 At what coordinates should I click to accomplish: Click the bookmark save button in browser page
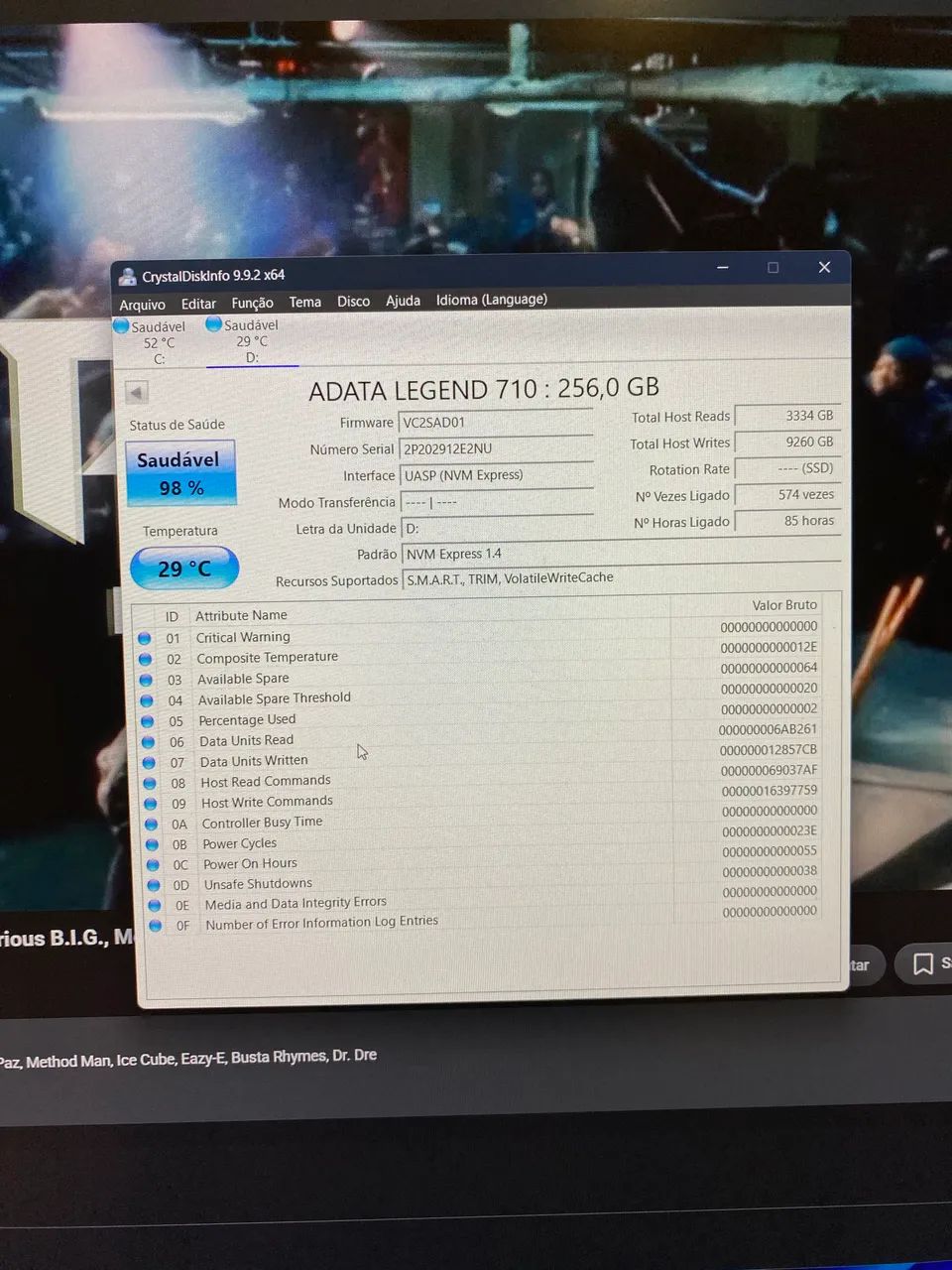point(924,963)
